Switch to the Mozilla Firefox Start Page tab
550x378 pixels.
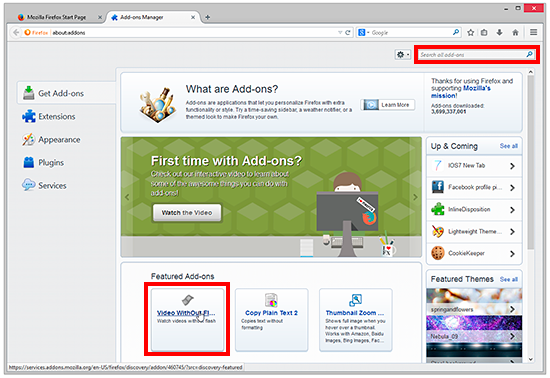pyautogui.click(x=56, y=17)
